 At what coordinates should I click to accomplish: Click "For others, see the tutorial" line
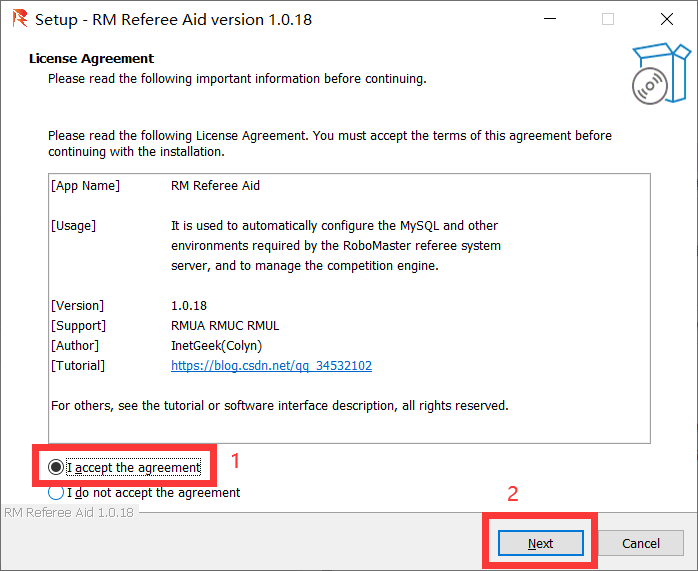(x=280, y=406)
